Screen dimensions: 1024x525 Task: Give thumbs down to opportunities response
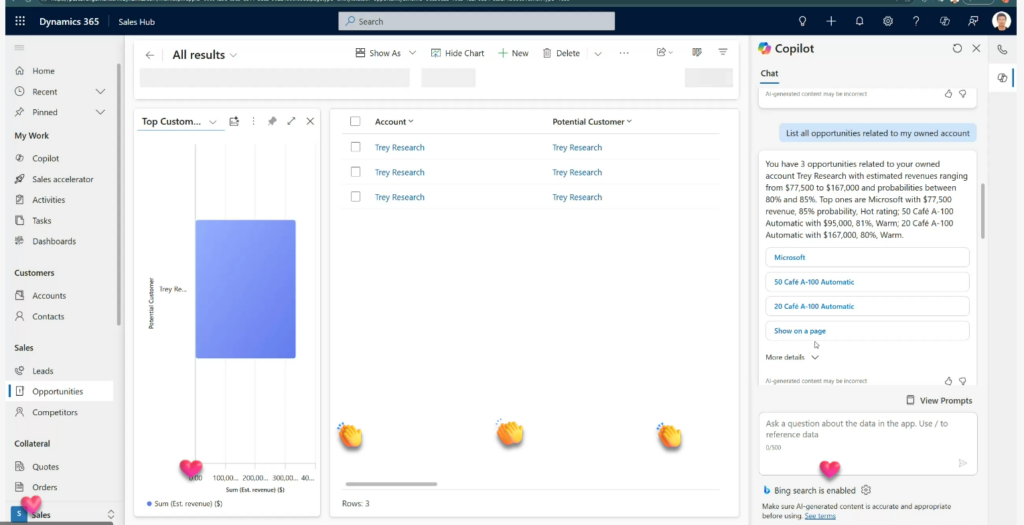pyautogui.click(x=963, y=381)
